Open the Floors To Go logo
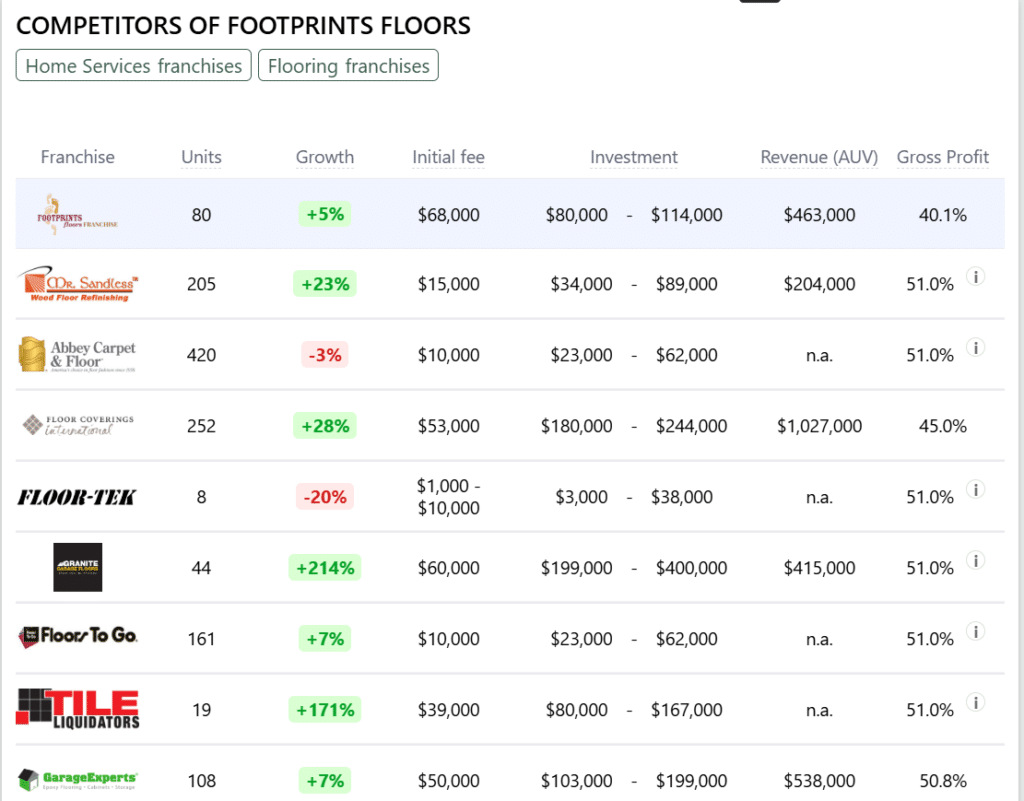Viewport: 1024px width, 801px height. [77, 636]
